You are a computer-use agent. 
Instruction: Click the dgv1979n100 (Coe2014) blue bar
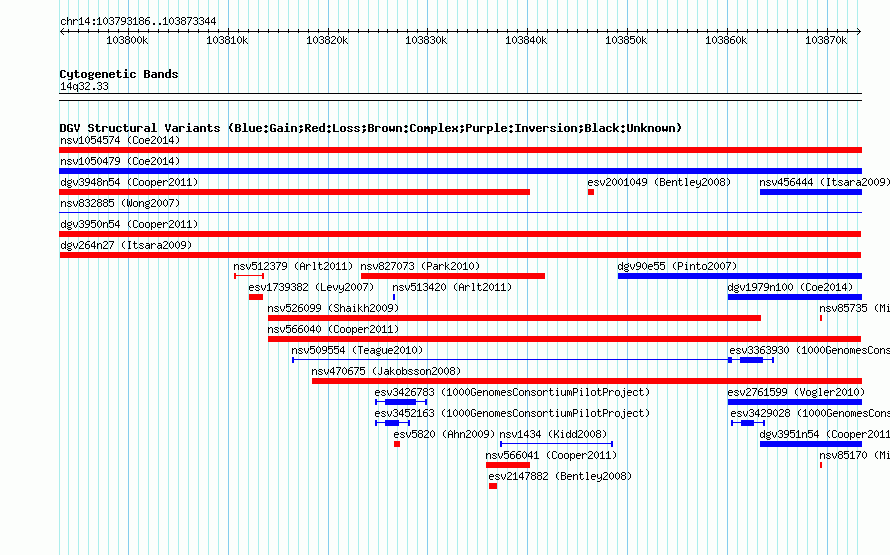(x=795, y=297)
